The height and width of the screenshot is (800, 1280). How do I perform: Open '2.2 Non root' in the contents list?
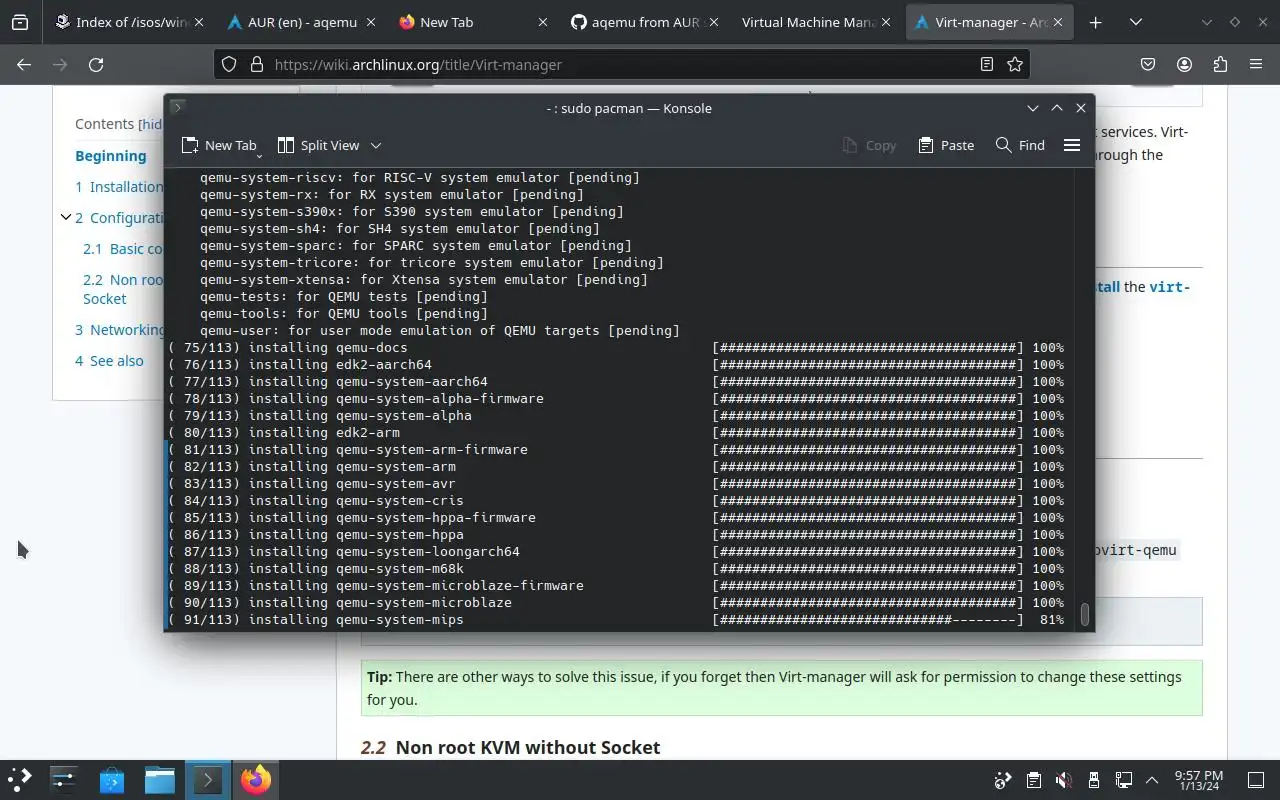[123, 289]
